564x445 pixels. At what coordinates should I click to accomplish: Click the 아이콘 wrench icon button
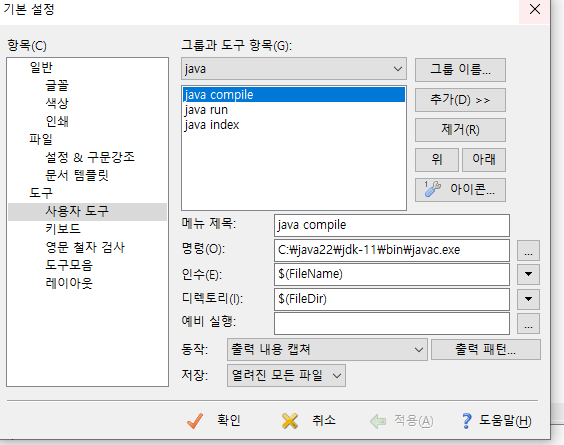click(460, 190)
